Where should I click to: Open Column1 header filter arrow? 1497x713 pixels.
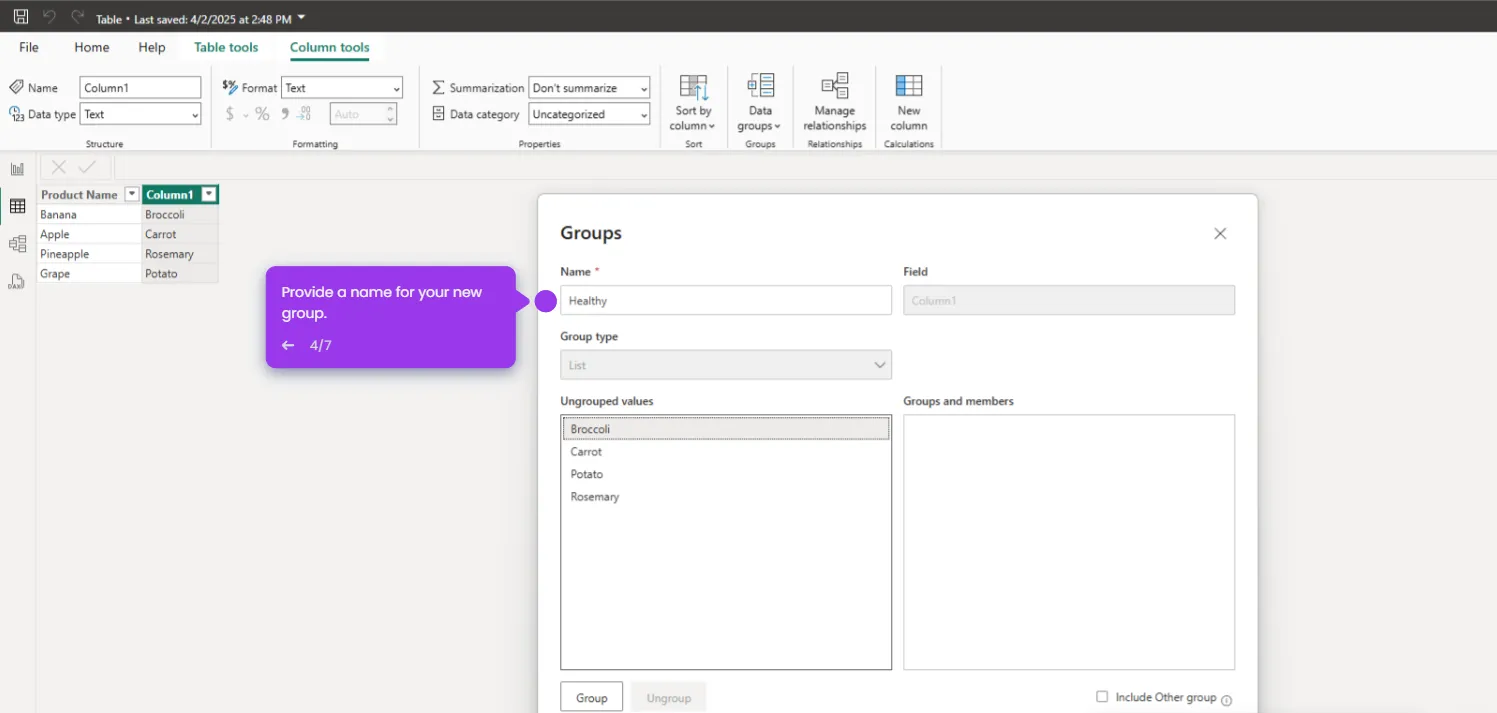[208, 195]
